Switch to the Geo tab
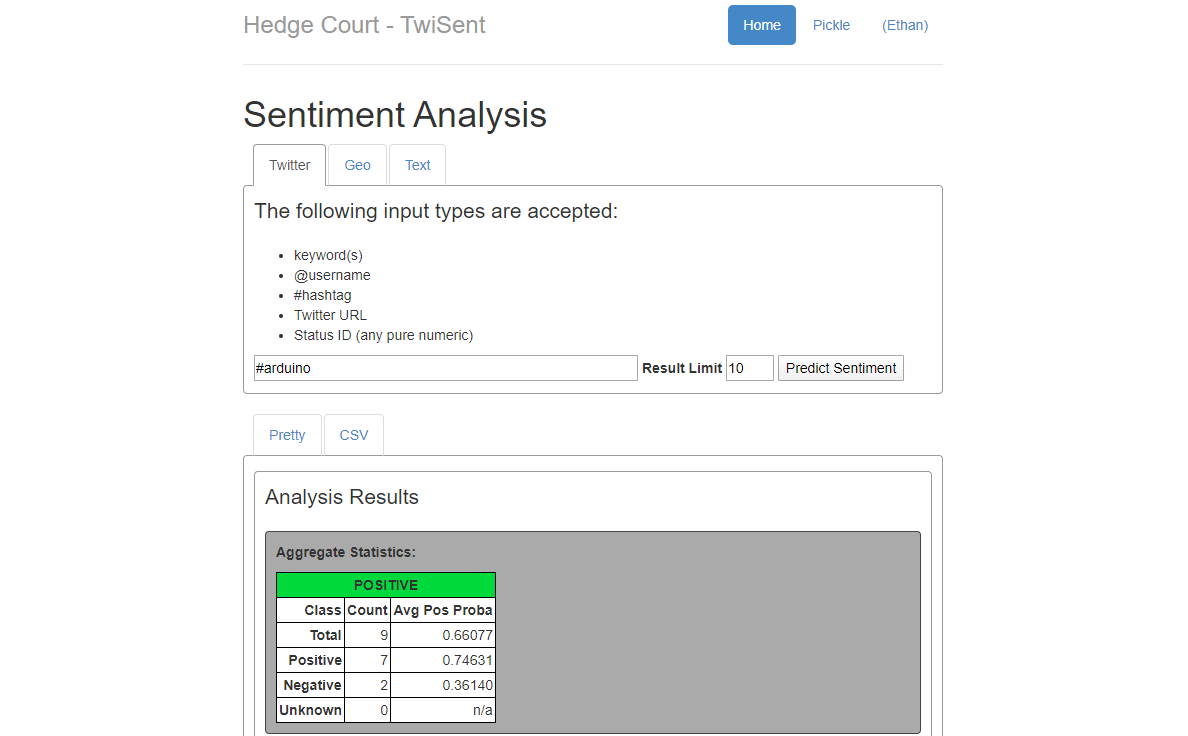 click(358, 165)
